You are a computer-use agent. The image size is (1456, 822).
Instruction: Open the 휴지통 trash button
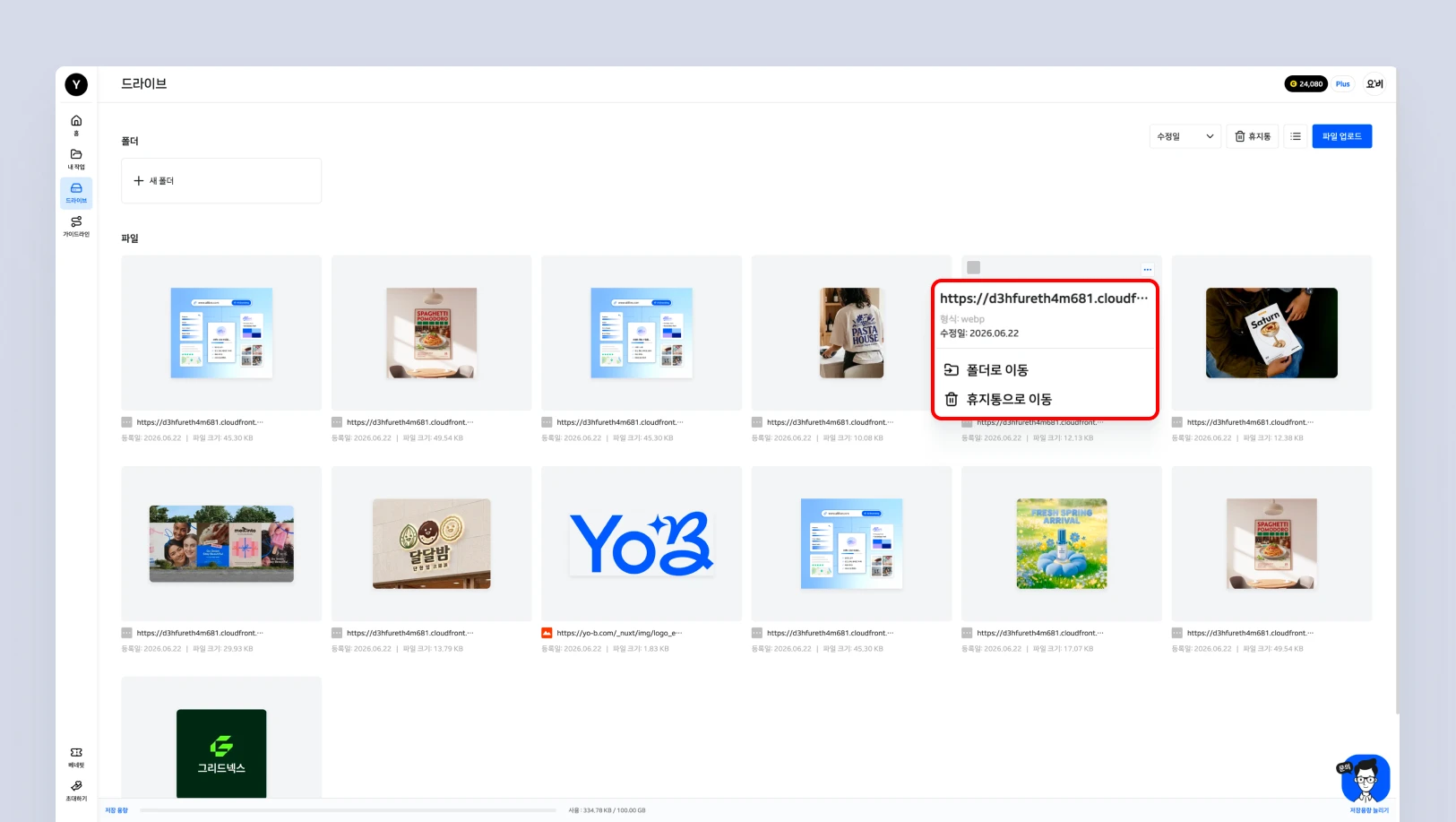pos(1253,136)
